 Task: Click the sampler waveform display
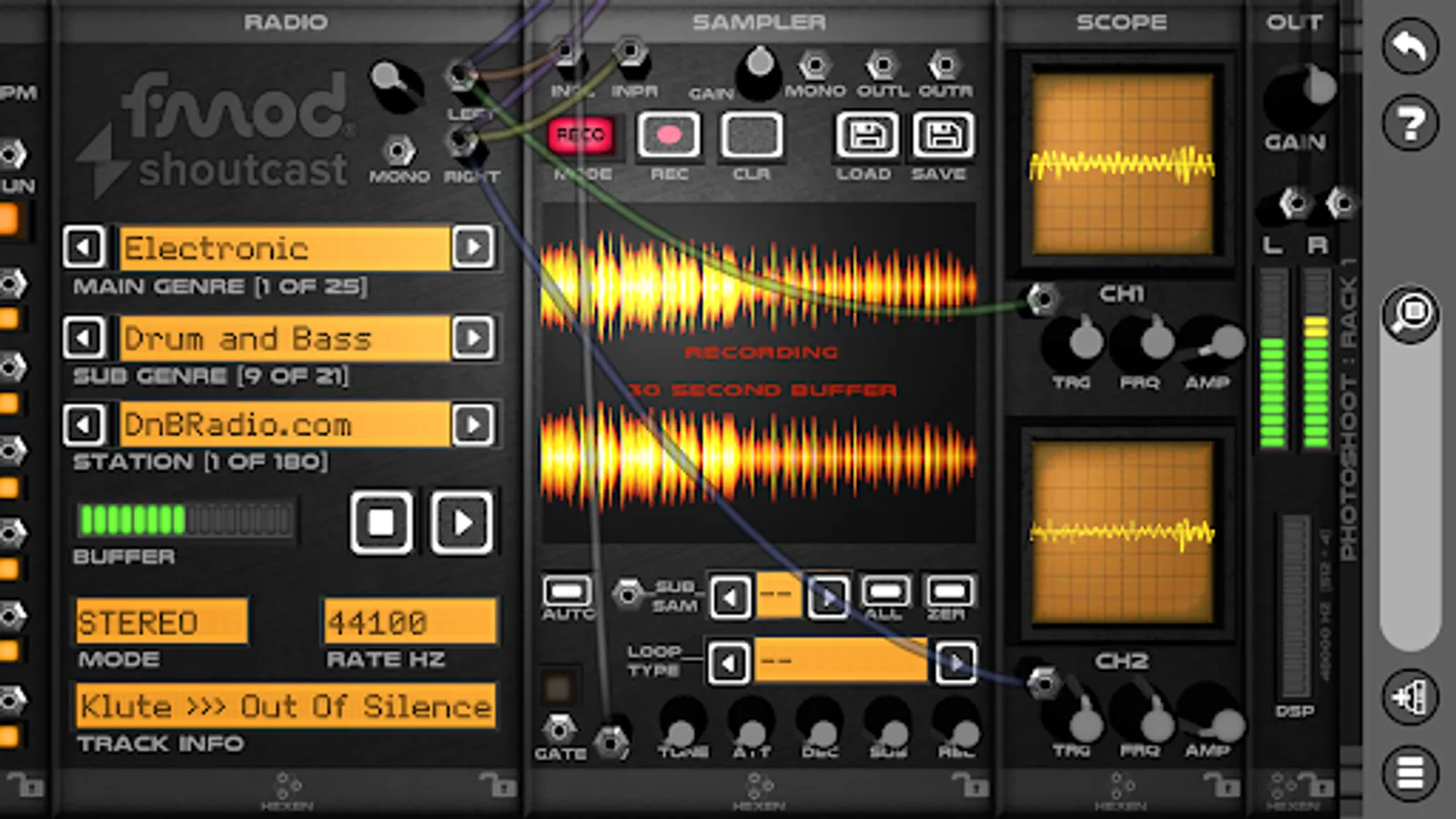click(759, 373)
